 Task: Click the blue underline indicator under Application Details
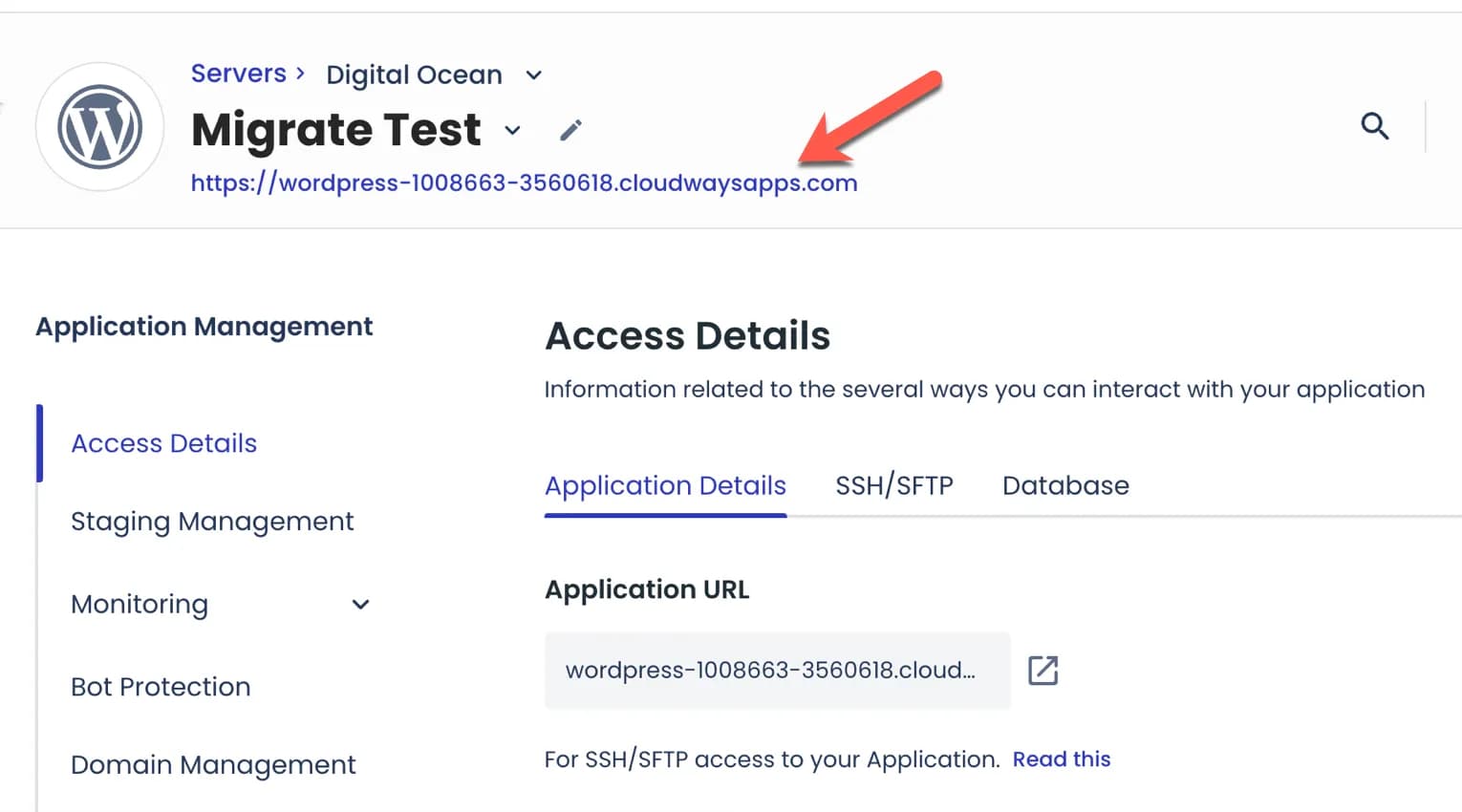pyautogui.click(x=664, y=515)
